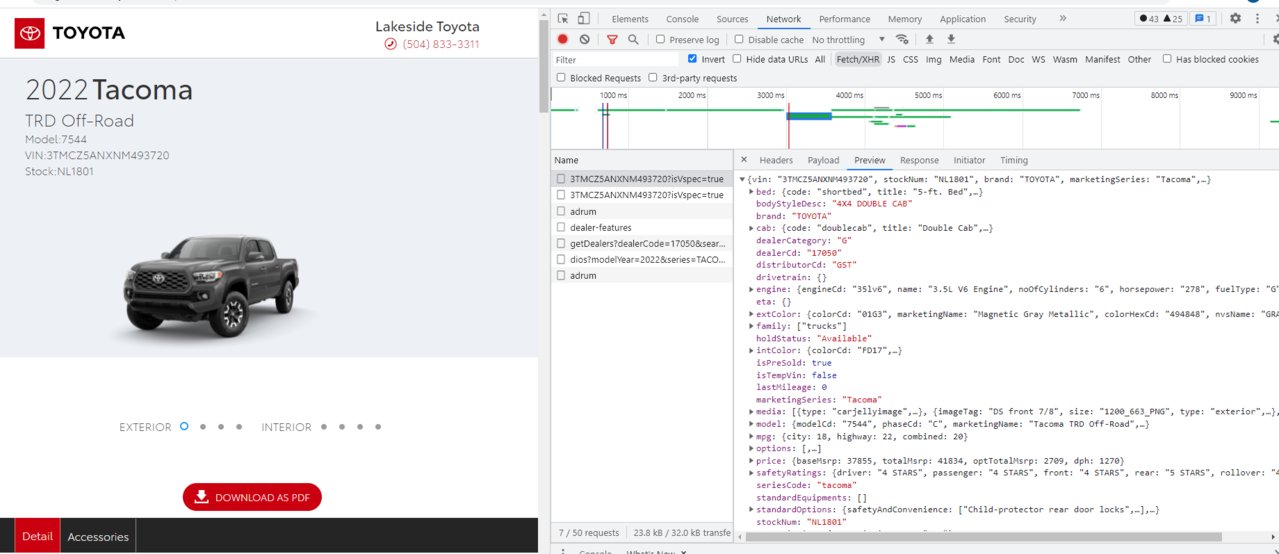Image resolution: width=1279 pixels, height=554 pixels.
Task: Click the Filter text input
Action: tap(617, 60)
